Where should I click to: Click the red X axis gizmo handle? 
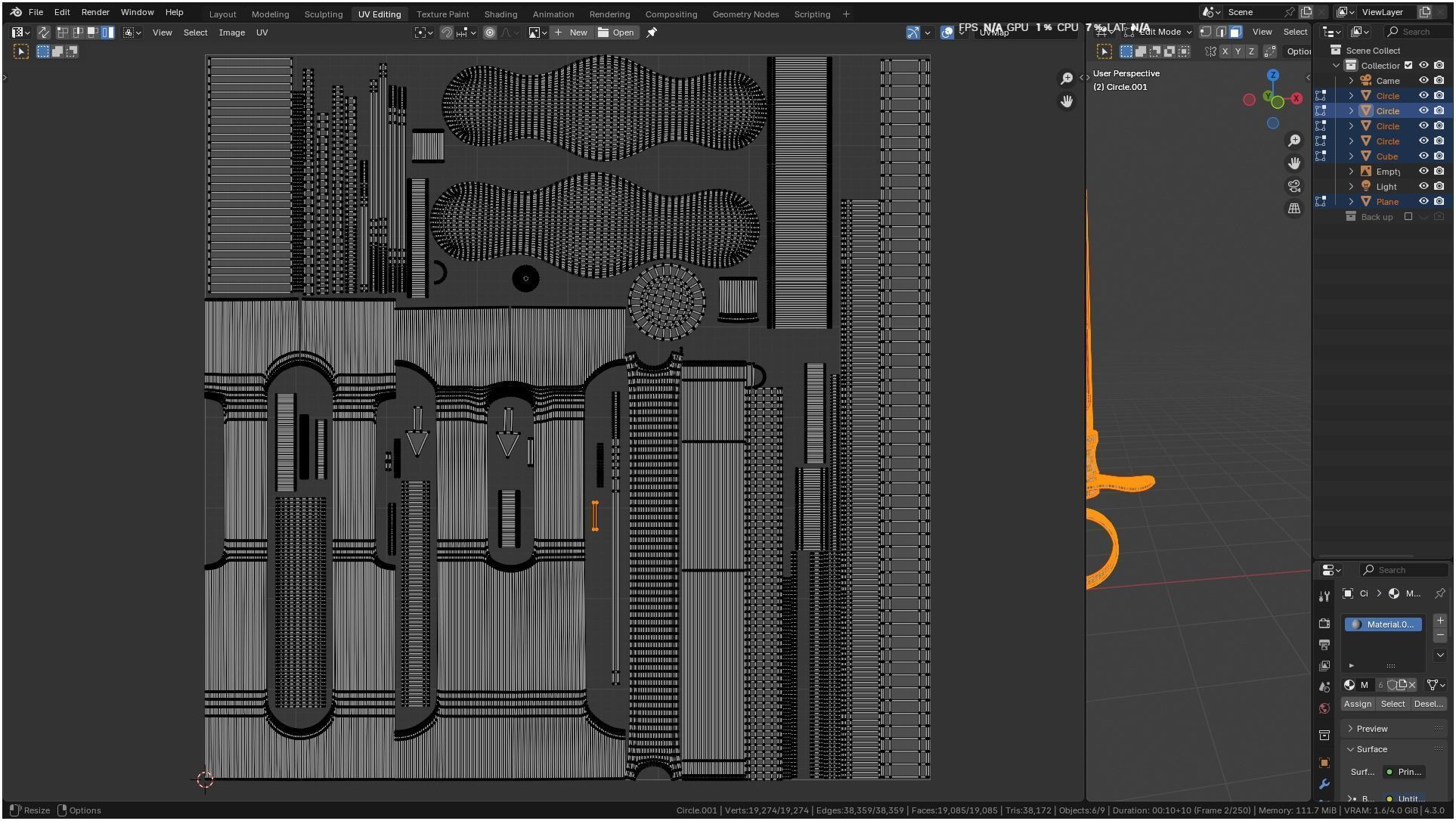(1296, 98)
